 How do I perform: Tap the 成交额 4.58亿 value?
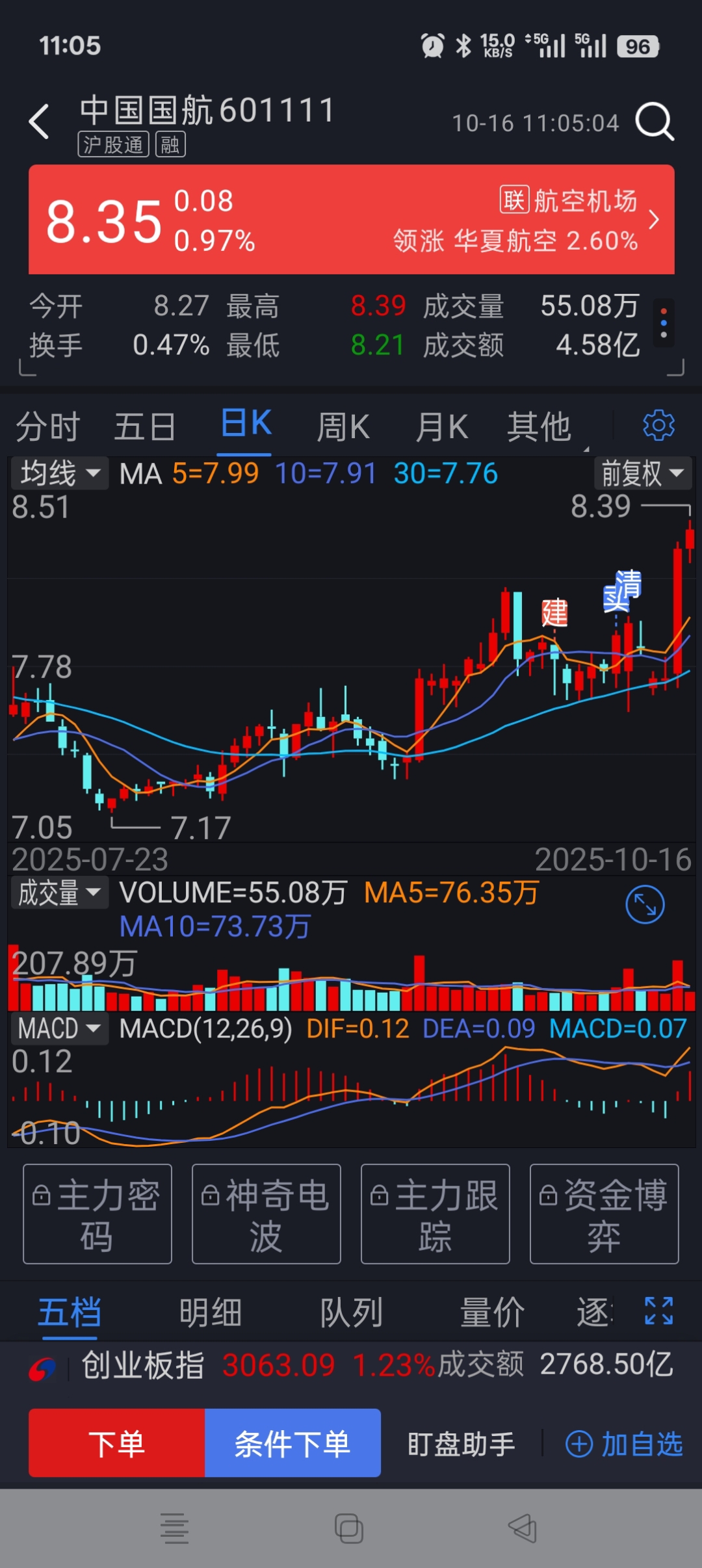598,345
